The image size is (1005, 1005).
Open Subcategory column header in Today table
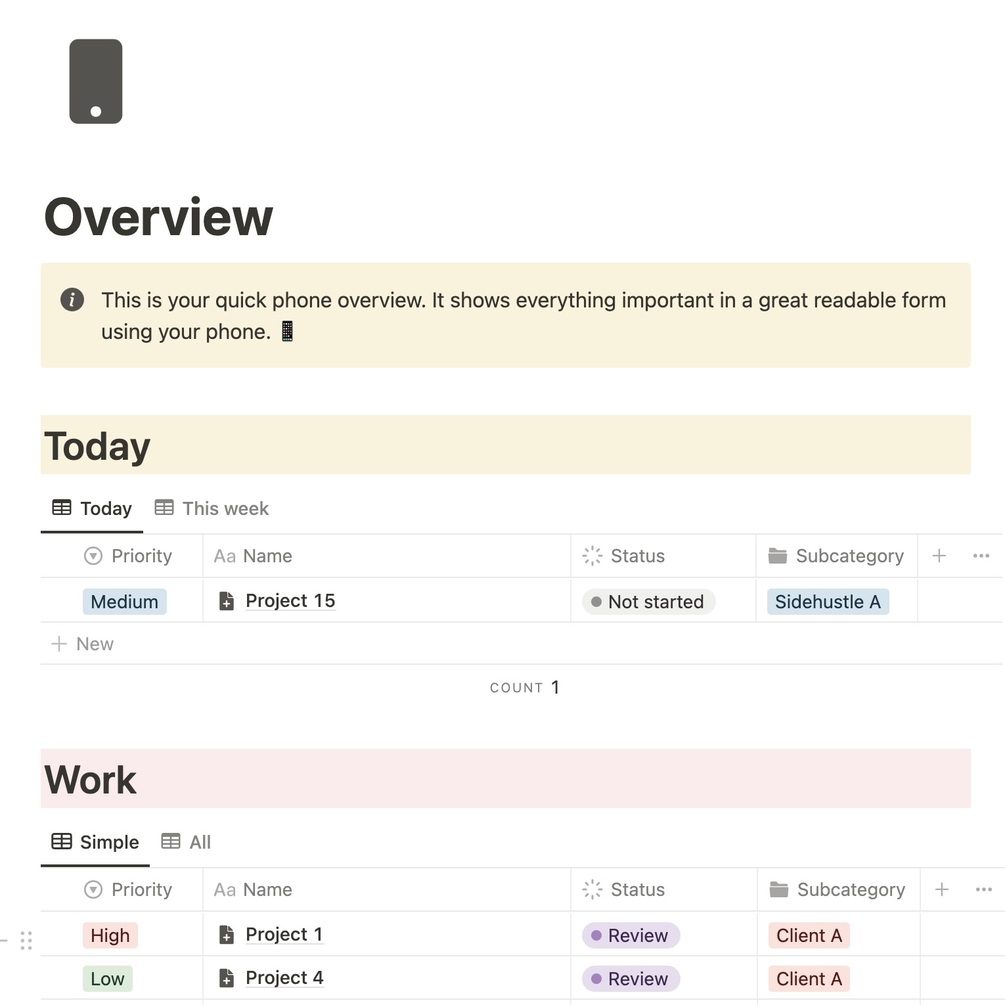point(836,556)
